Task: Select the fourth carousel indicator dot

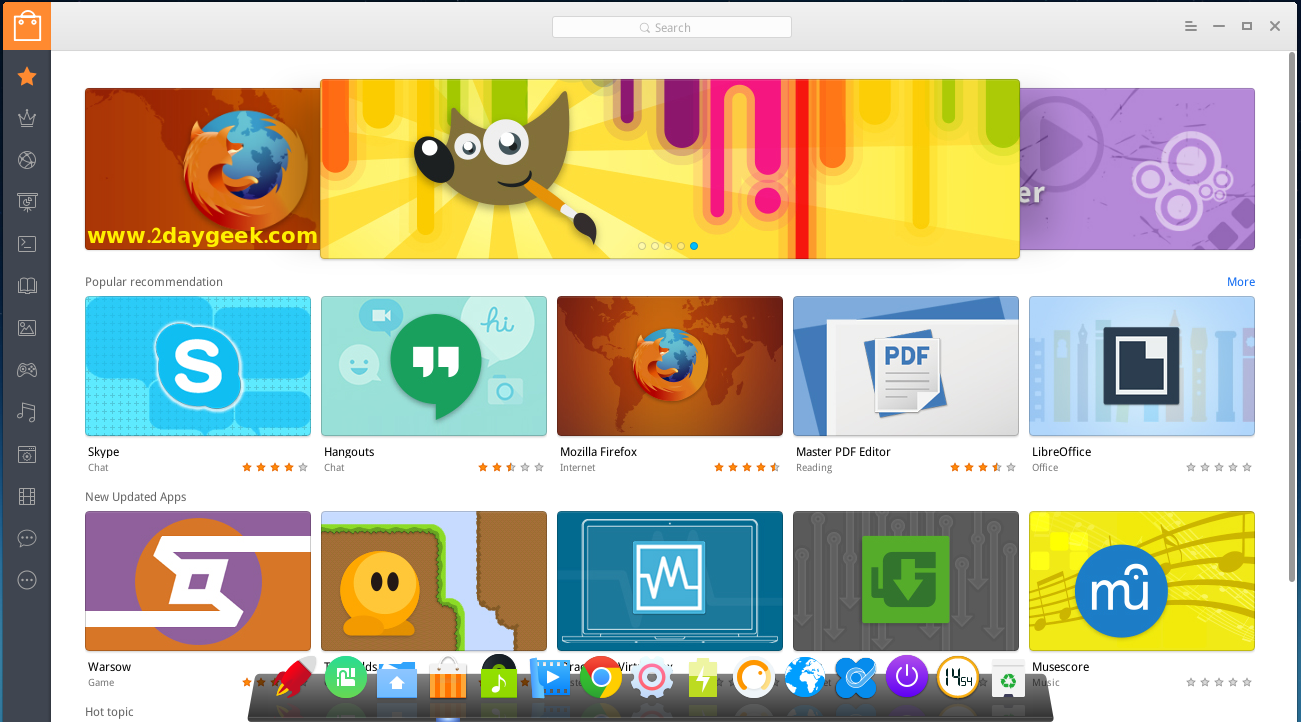Action: click(681, 245)
